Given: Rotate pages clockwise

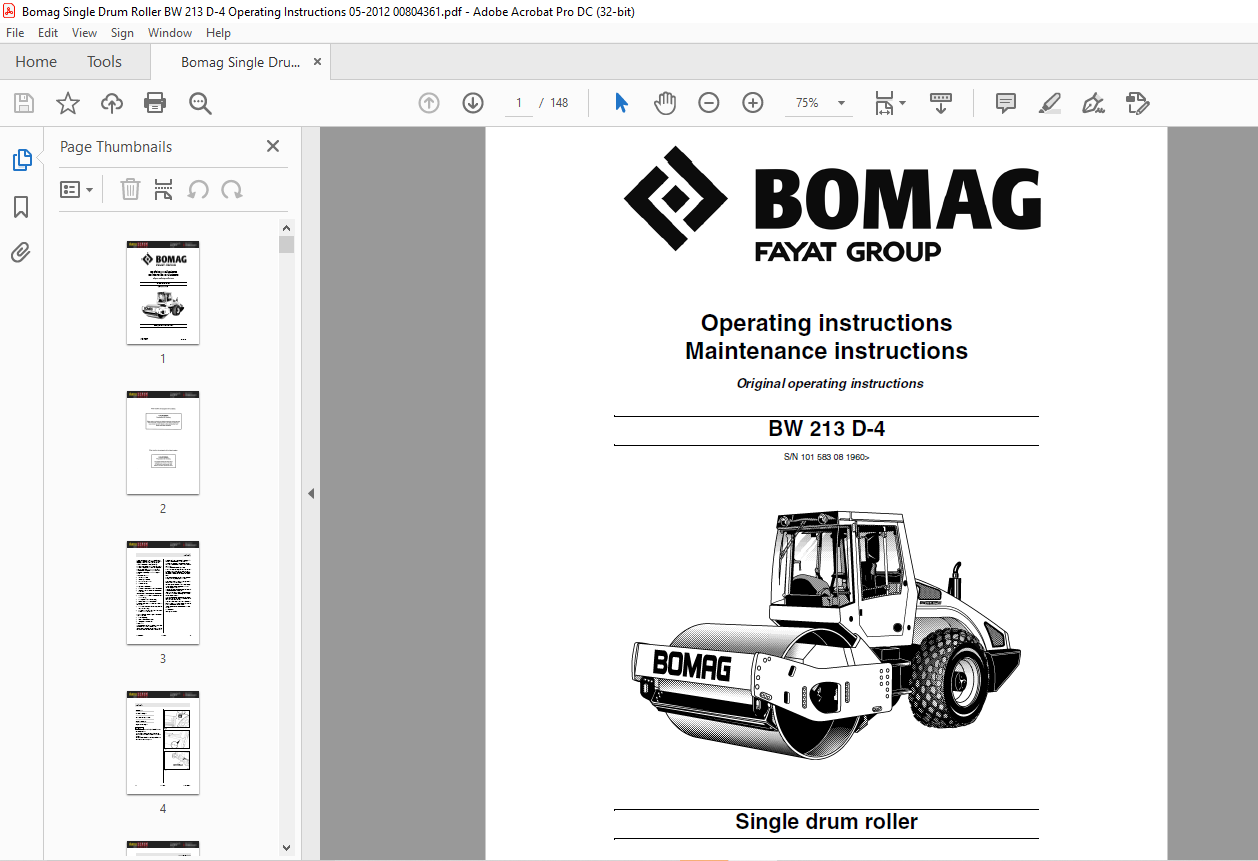Looking at the screenshot, I should (232, 189).
